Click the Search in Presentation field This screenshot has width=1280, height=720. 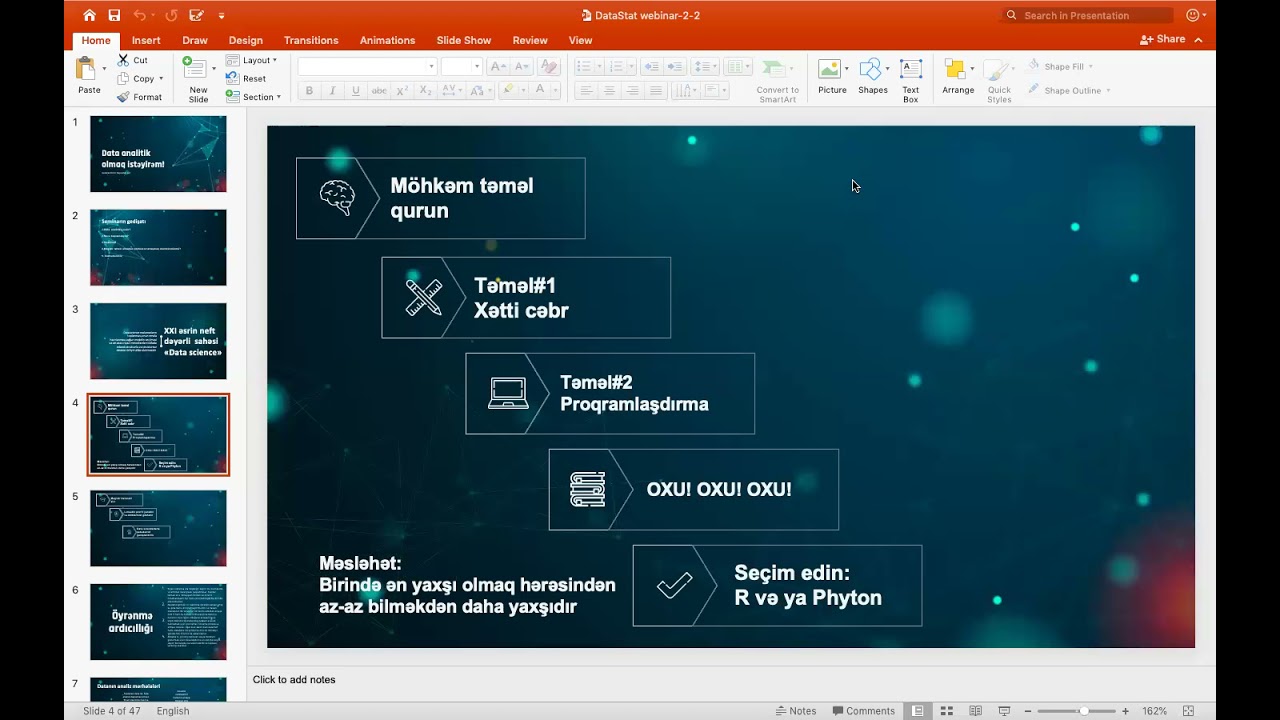tap(1088, 15)
